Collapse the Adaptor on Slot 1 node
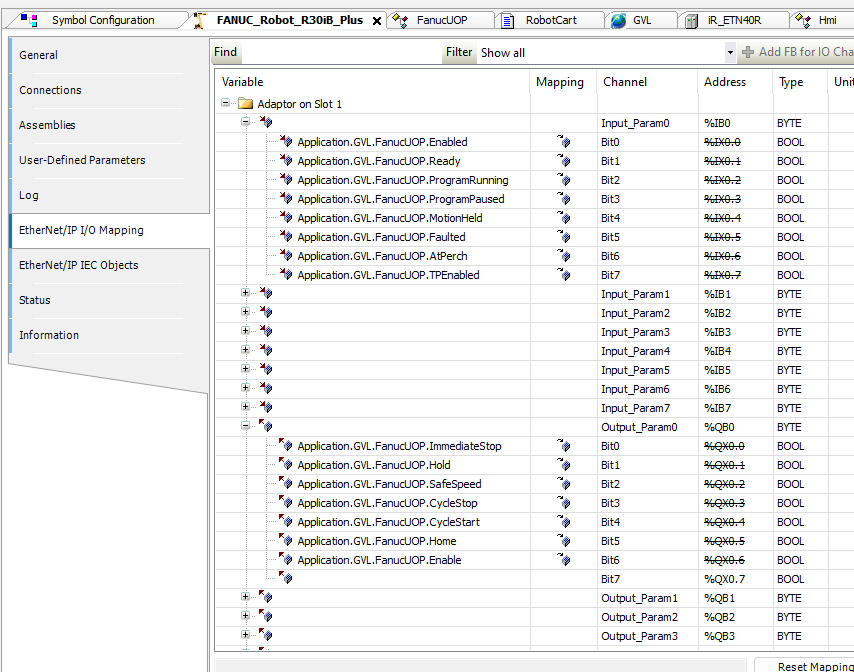 (226, 104)
